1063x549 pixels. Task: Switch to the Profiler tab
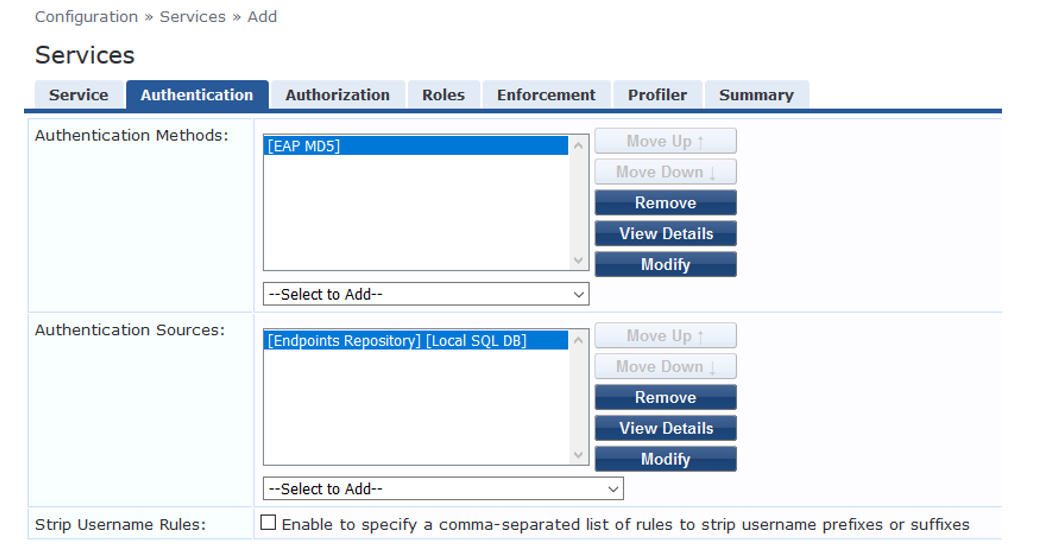click(x=658, y=95)
